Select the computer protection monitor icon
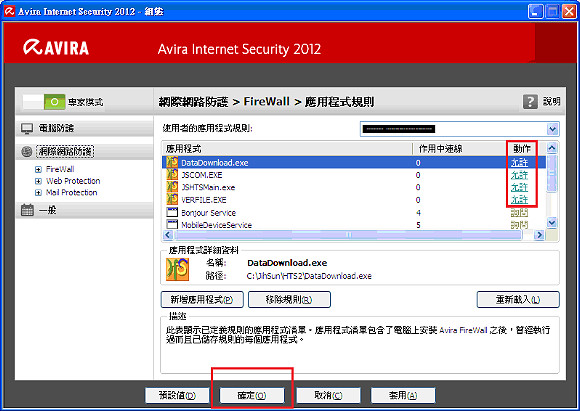The image size is (580, 411). point(27,128)
